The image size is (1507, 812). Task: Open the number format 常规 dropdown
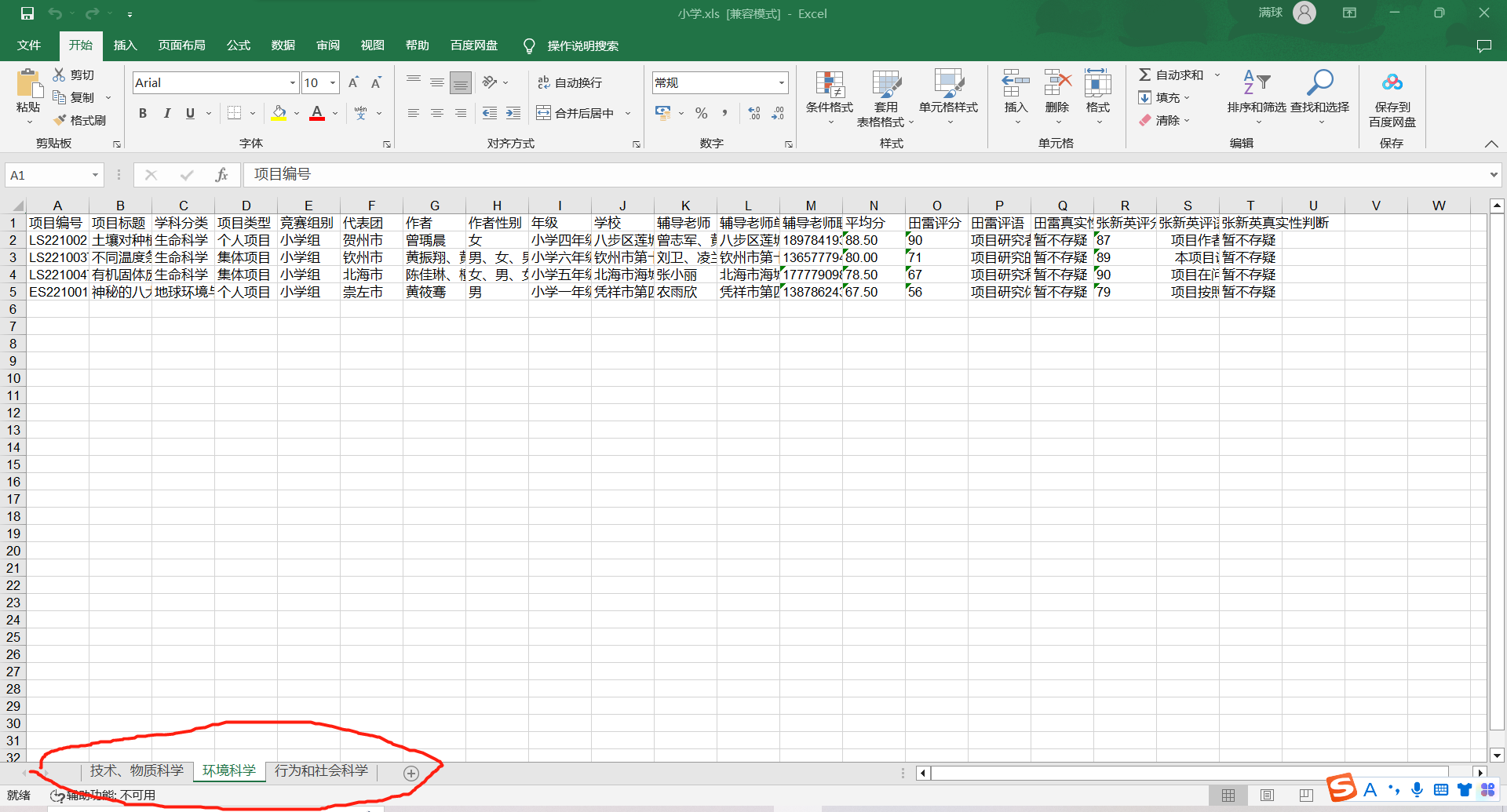pyautogui.click(x=782, y=82)
